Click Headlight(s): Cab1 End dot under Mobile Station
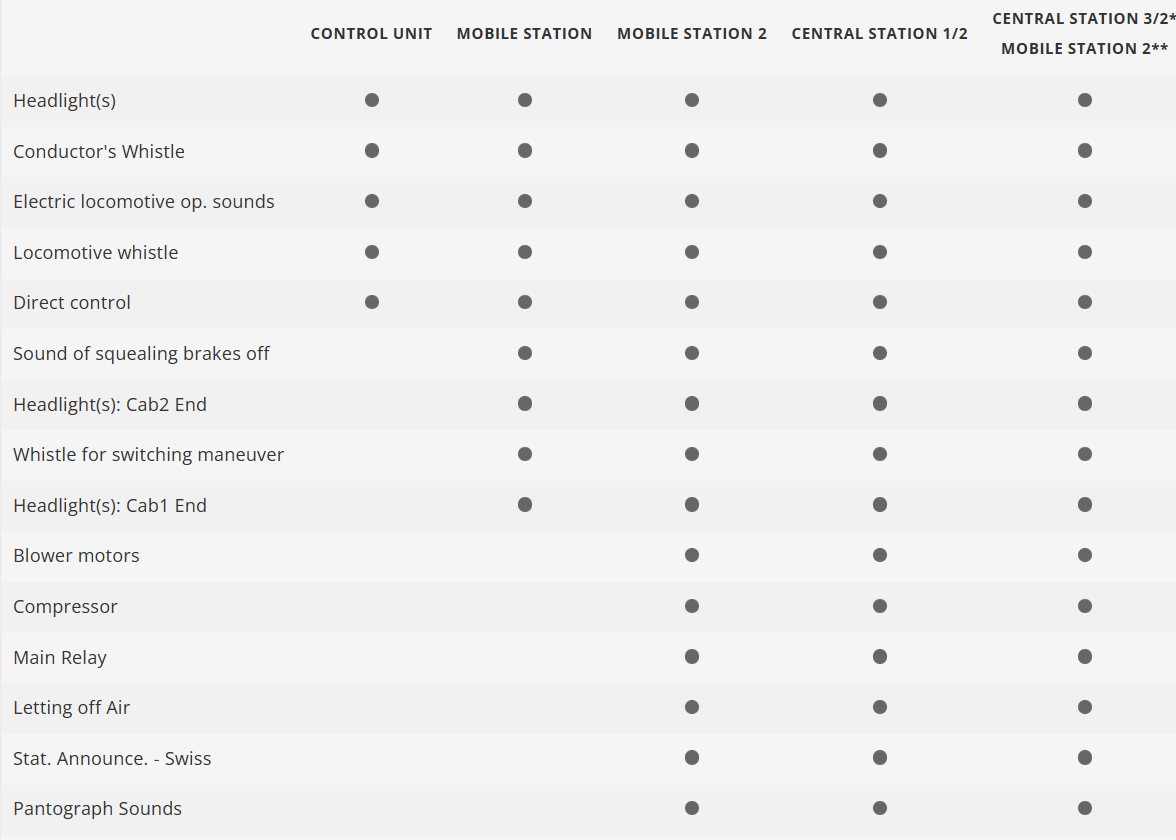This screenshot has height=840, width=1176. [x=525, y=505]
